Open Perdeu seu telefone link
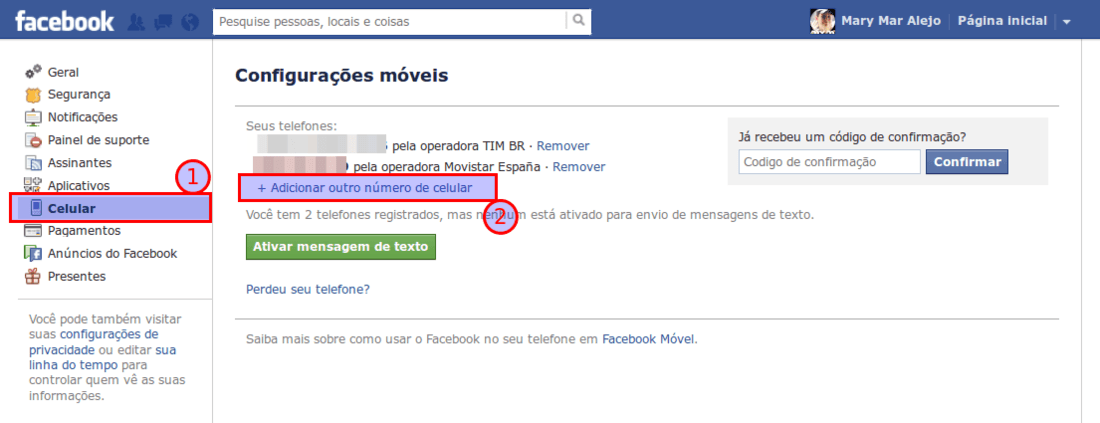 point(308,289)
